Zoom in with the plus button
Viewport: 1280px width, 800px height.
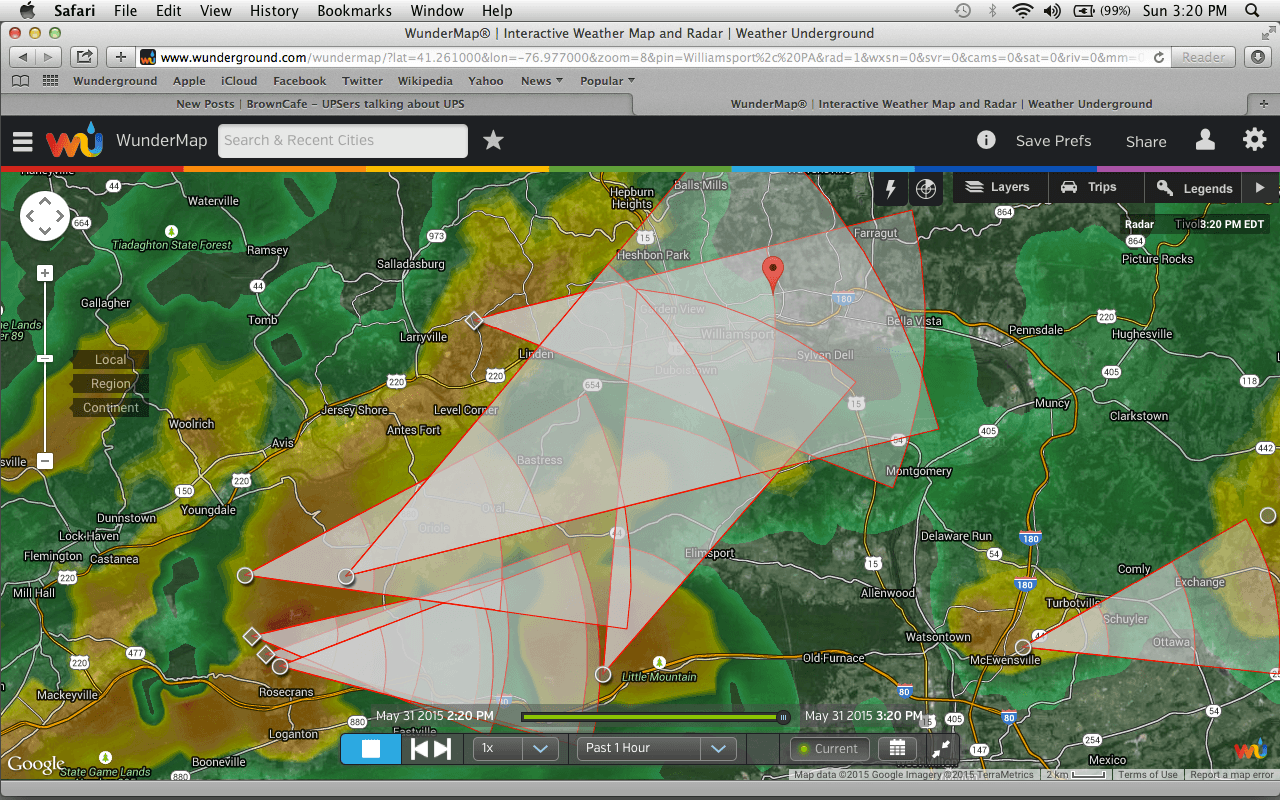click(x=45, y=273)
